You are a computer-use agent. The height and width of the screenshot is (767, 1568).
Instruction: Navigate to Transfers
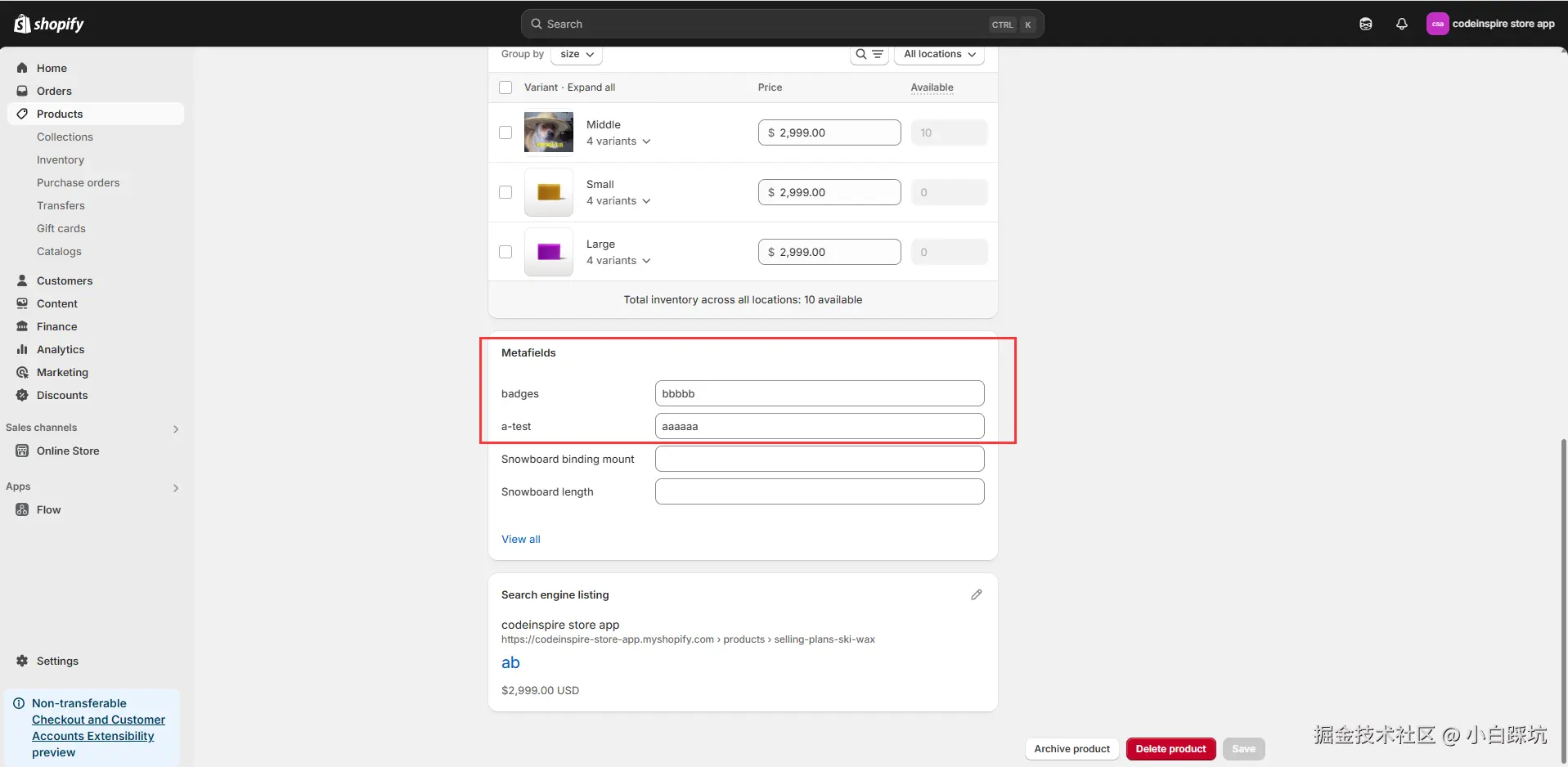pos(61,205)
